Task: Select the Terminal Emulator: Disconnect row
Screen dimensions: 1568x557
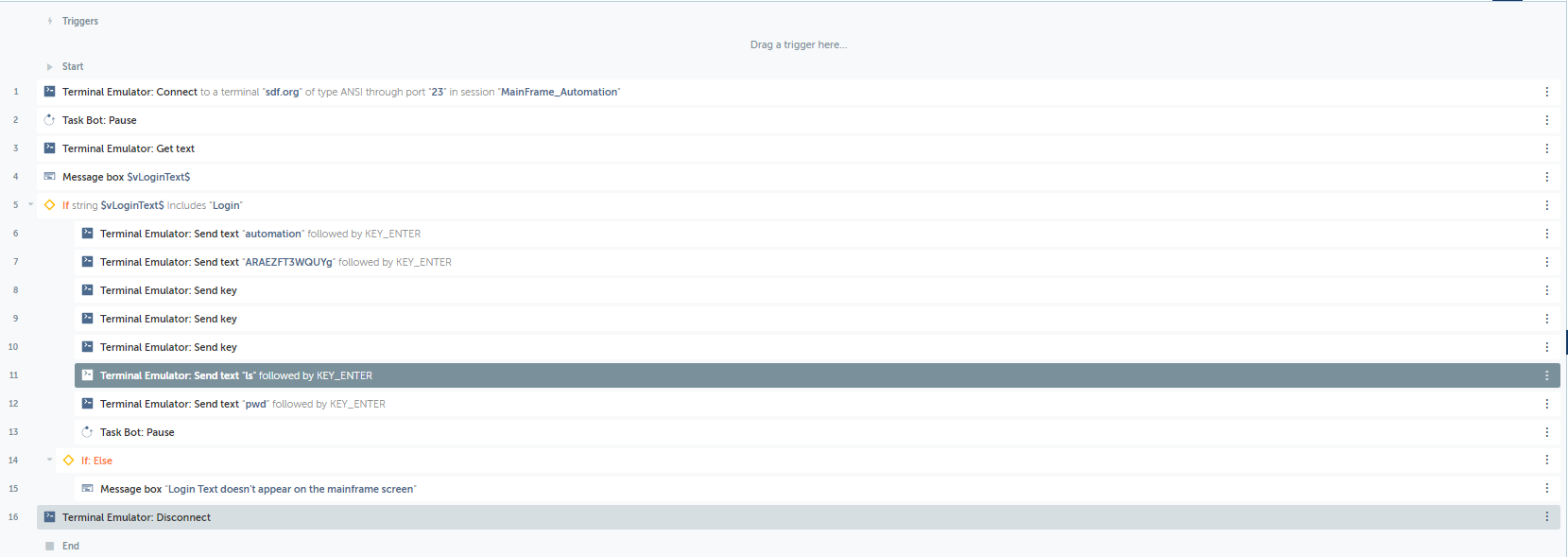Action: pos(799,517)
